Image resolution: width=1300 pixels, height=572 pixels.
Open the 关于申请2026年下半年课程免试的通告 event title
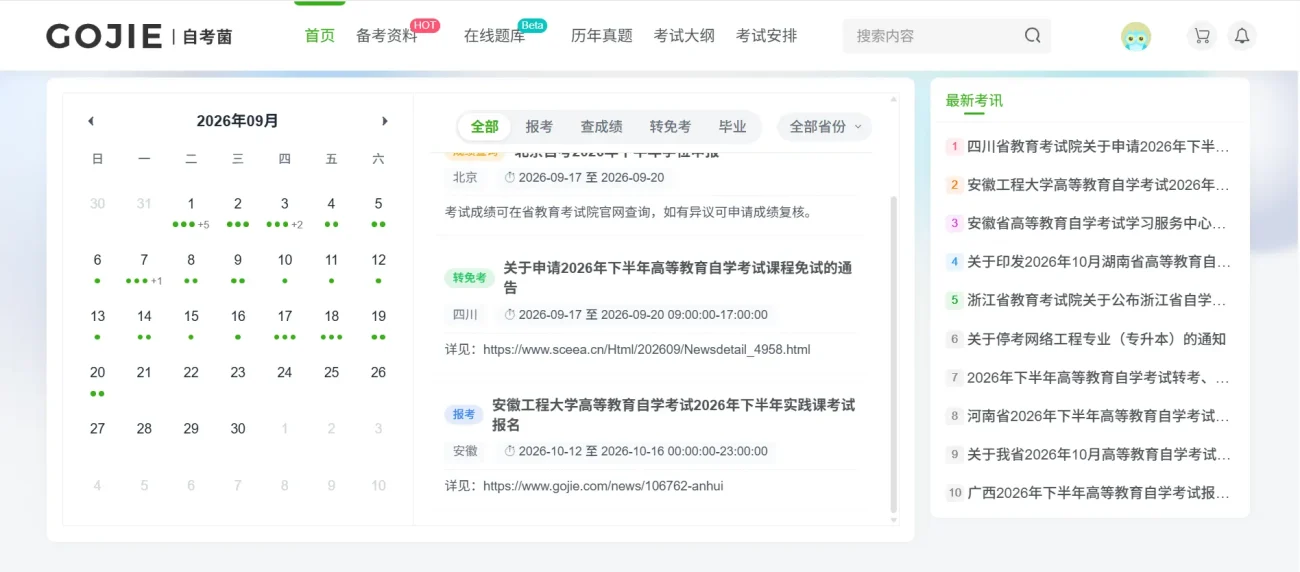(678, 278)
